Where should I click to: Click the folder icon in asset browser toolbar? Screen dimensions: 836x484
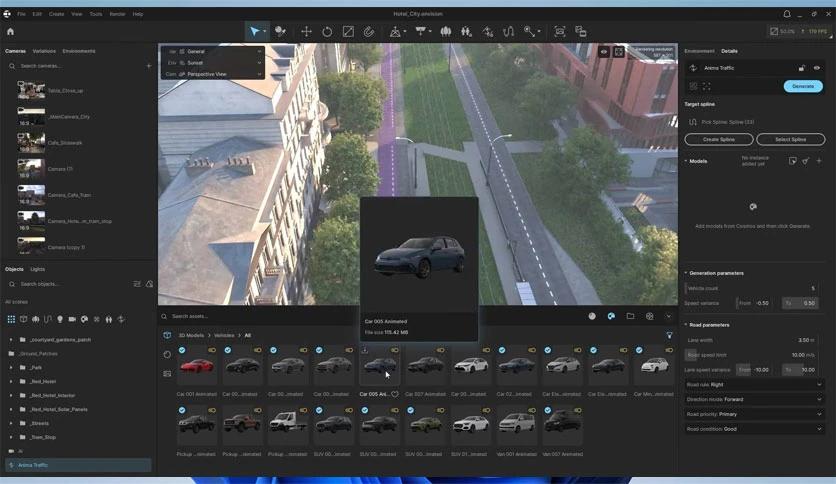pyautogui.click(x=630, y=316)
